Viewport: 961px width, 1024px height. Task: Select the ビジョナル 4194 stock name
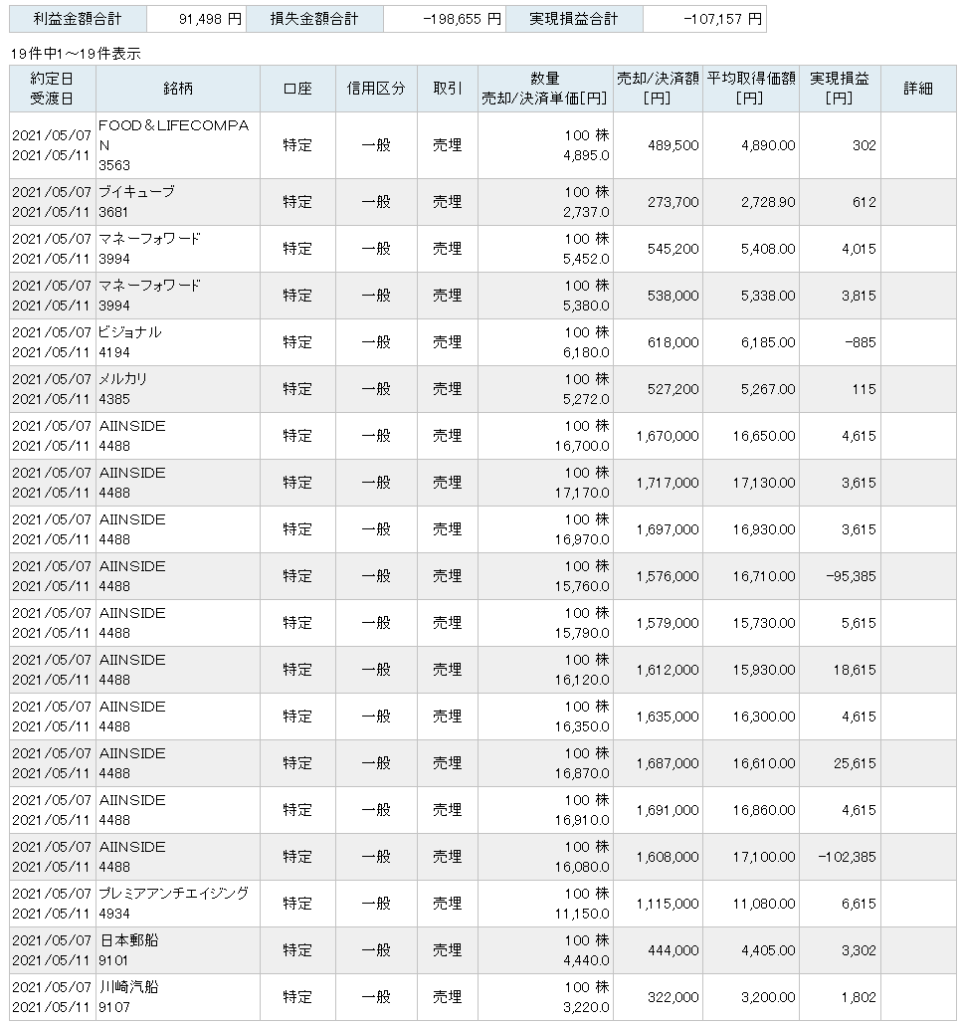click(x=129, y=342)
